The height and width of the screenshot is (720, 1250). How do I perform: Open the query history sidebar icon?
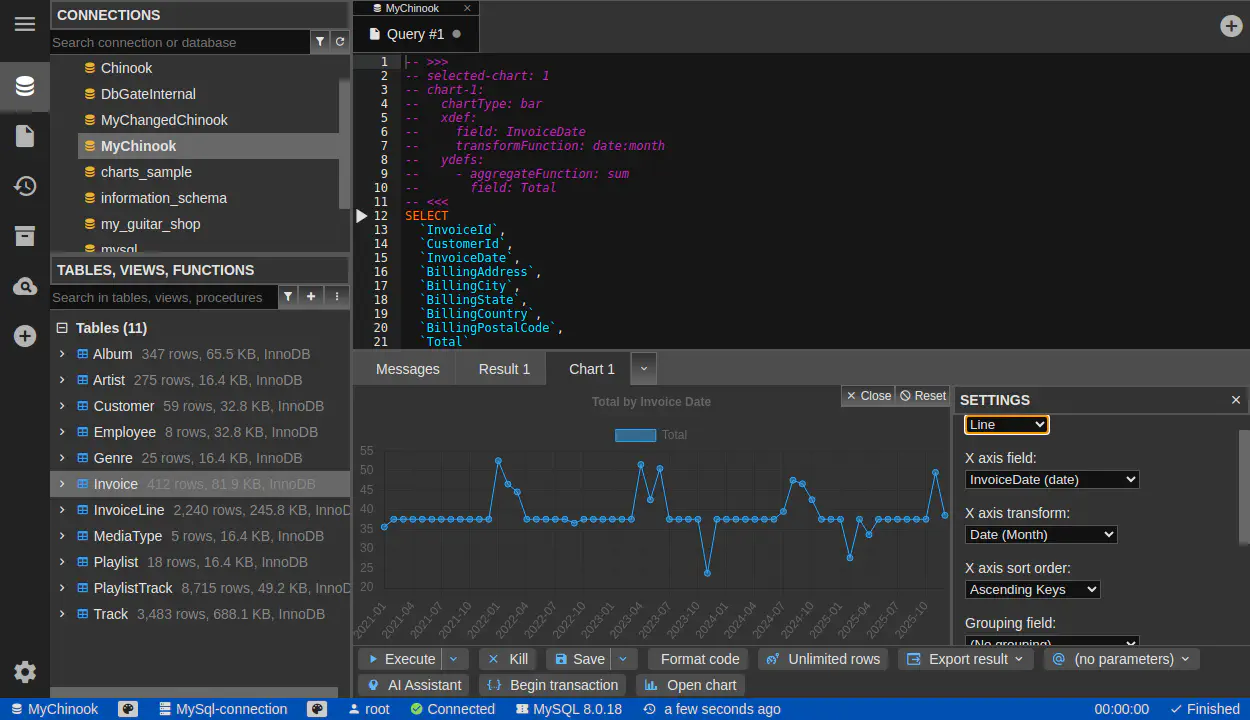click(x=25, y=186)
